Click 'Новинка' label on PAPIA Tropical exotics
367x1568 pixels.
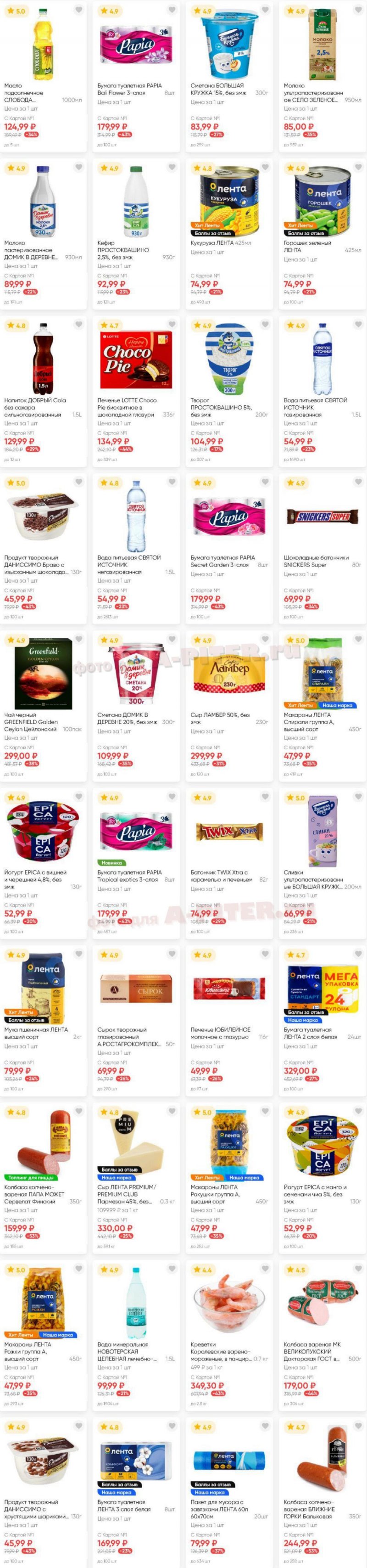(111, 863)
